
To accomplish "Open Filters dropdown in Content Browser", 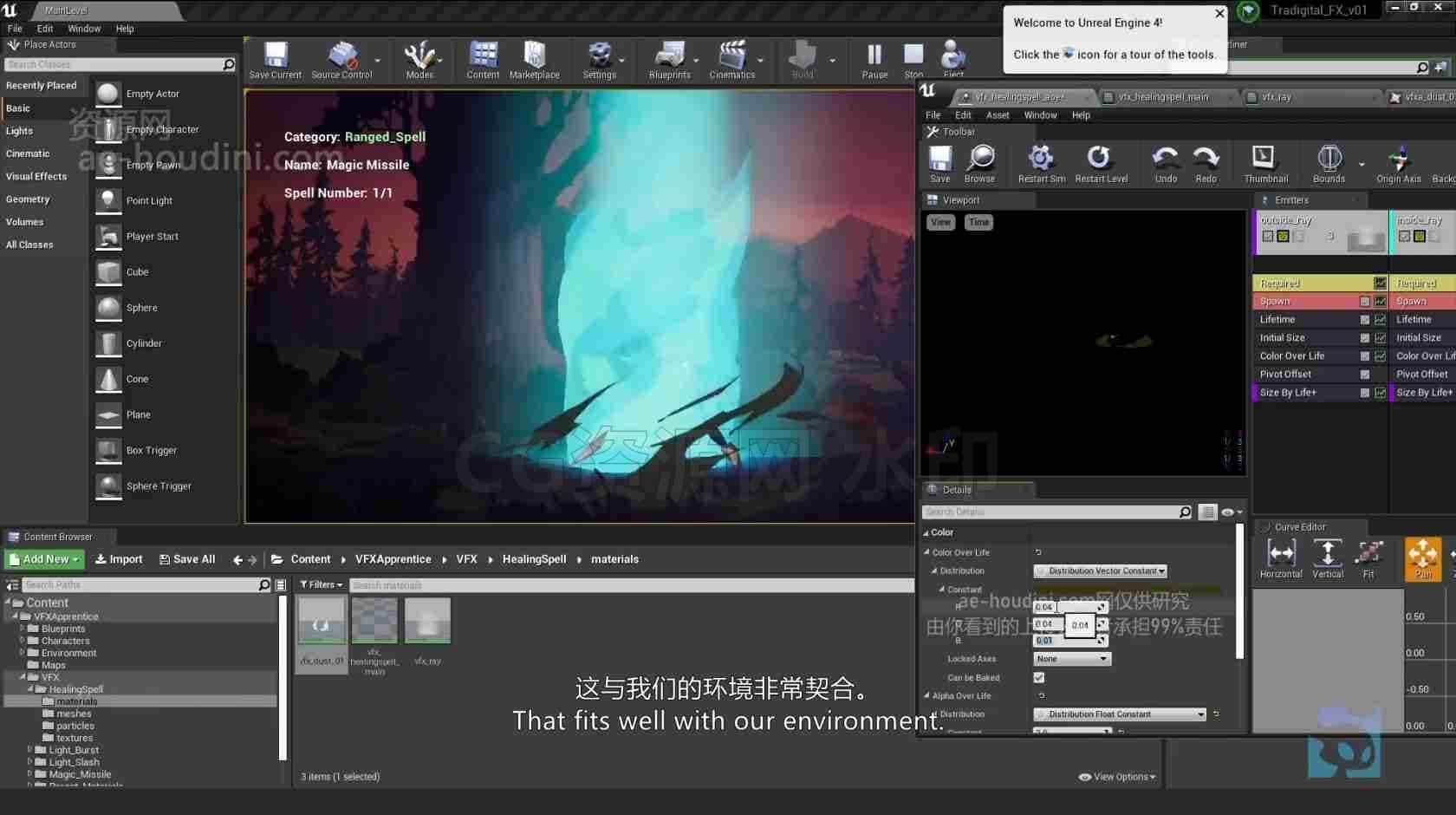I will tap(321, 585).
